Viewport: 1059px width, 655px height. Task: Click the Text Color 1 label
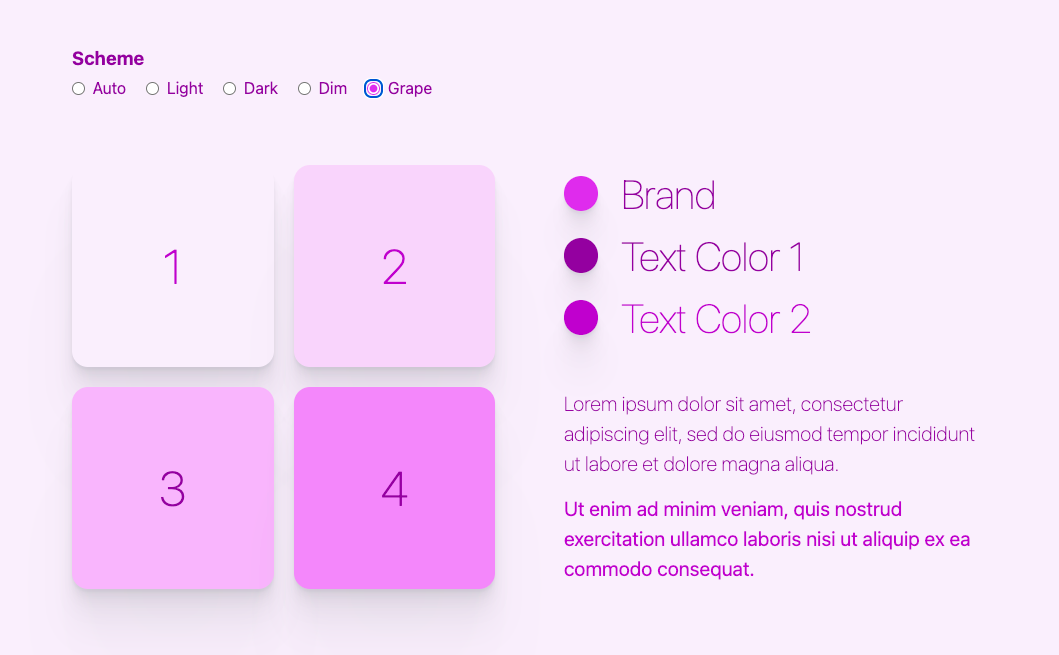tap(712, 257)
